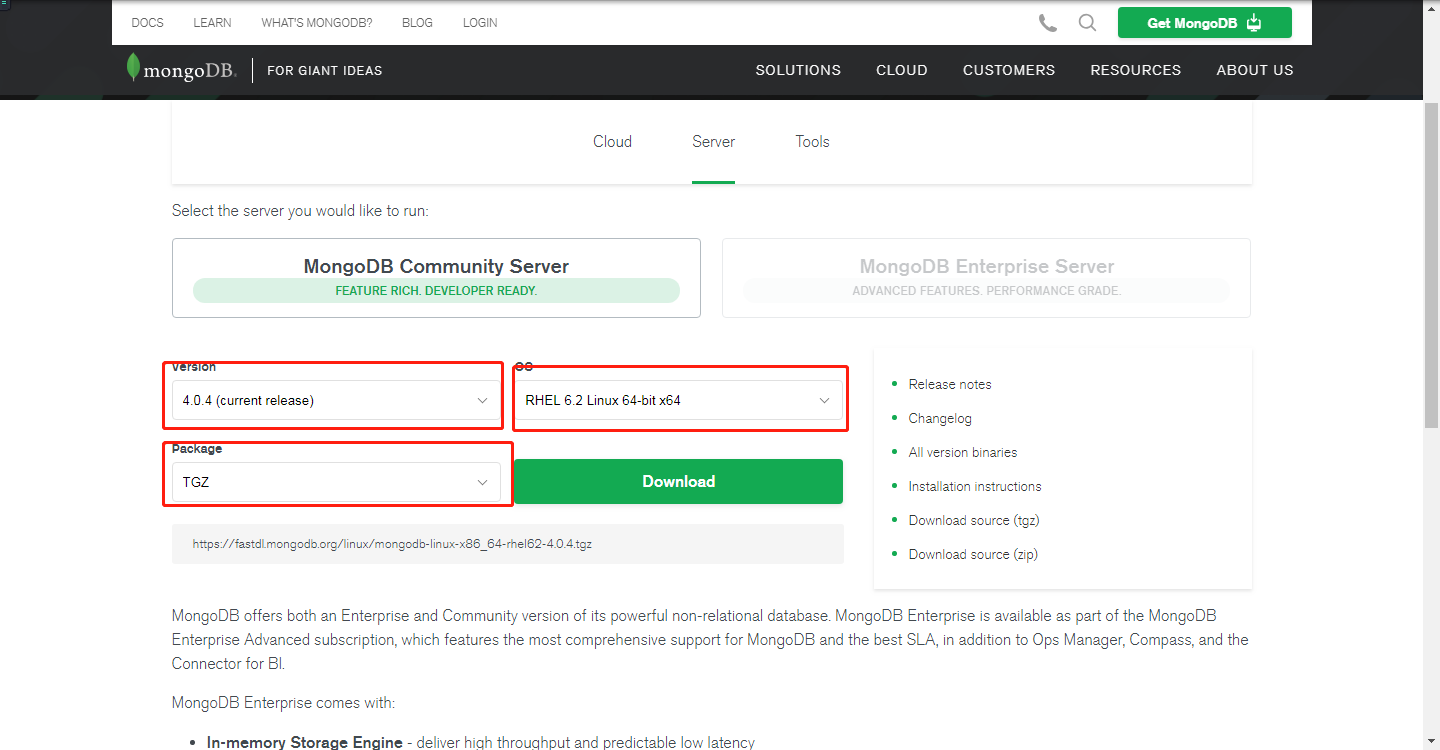The height and width of the screenshot is (750, 1440).
Task: Select MongoDB Community Server card
Action: [436, 278]
